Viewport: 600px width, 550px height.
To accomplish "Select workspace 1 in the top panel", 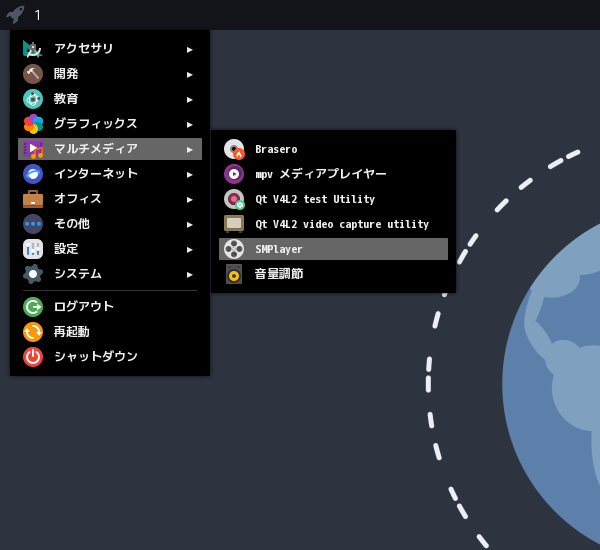I will [x=37, y=15].
